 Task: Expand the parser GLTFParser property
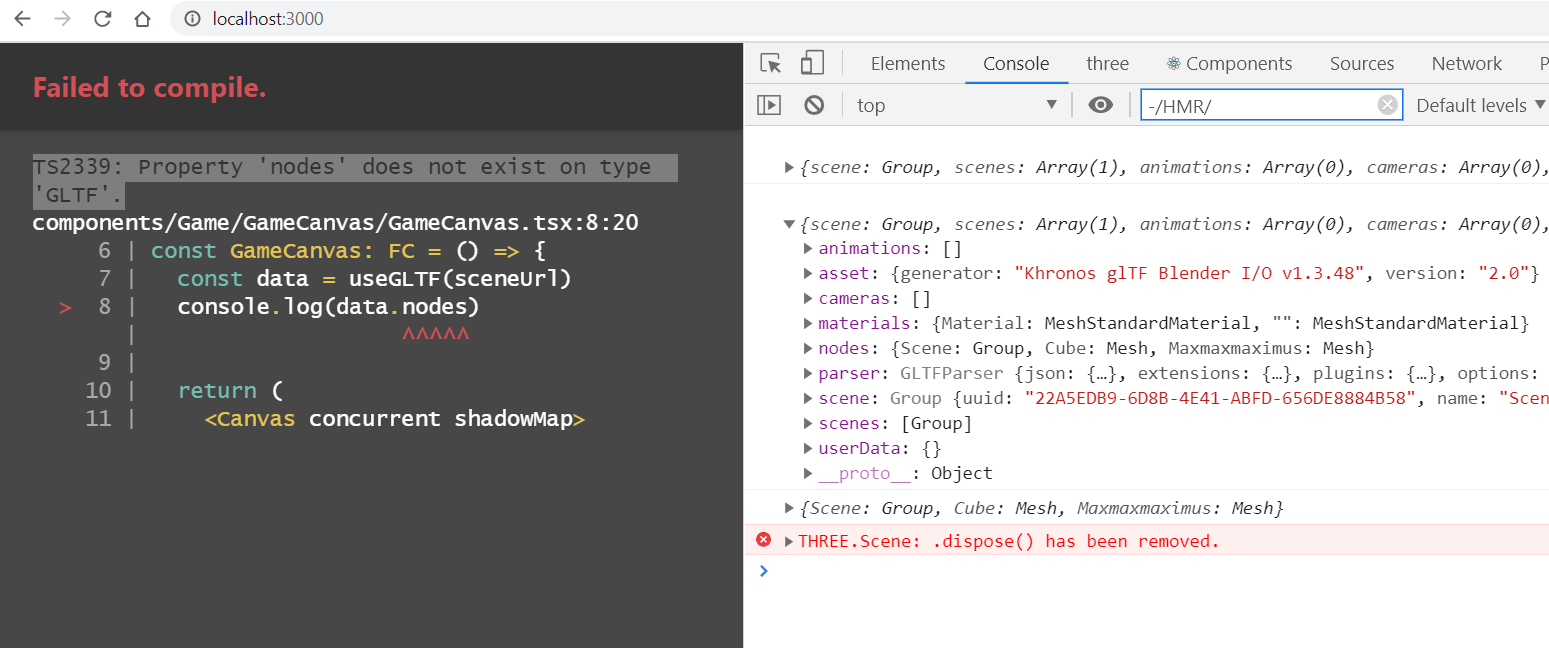[808, 373]
